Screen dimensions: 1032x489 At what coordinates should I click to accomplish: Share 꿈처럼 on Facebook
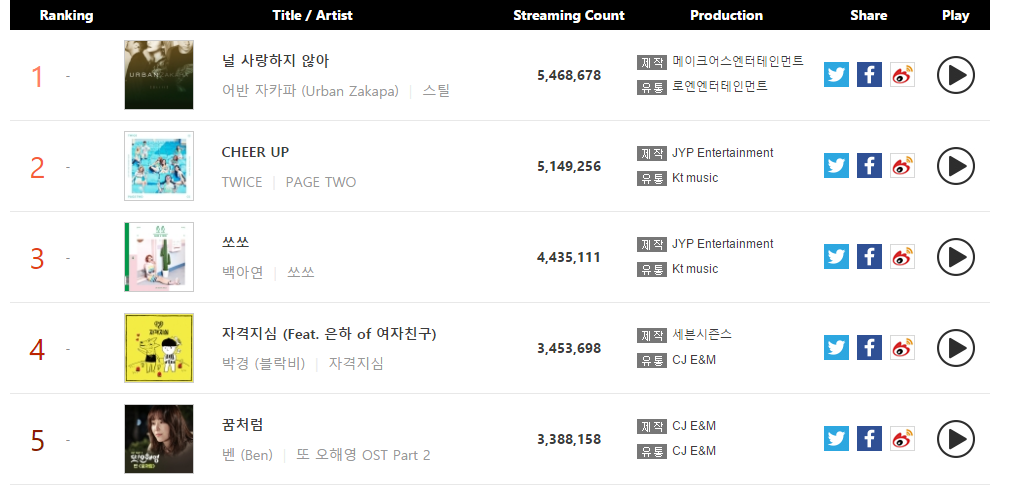click(x=869, y=438)
